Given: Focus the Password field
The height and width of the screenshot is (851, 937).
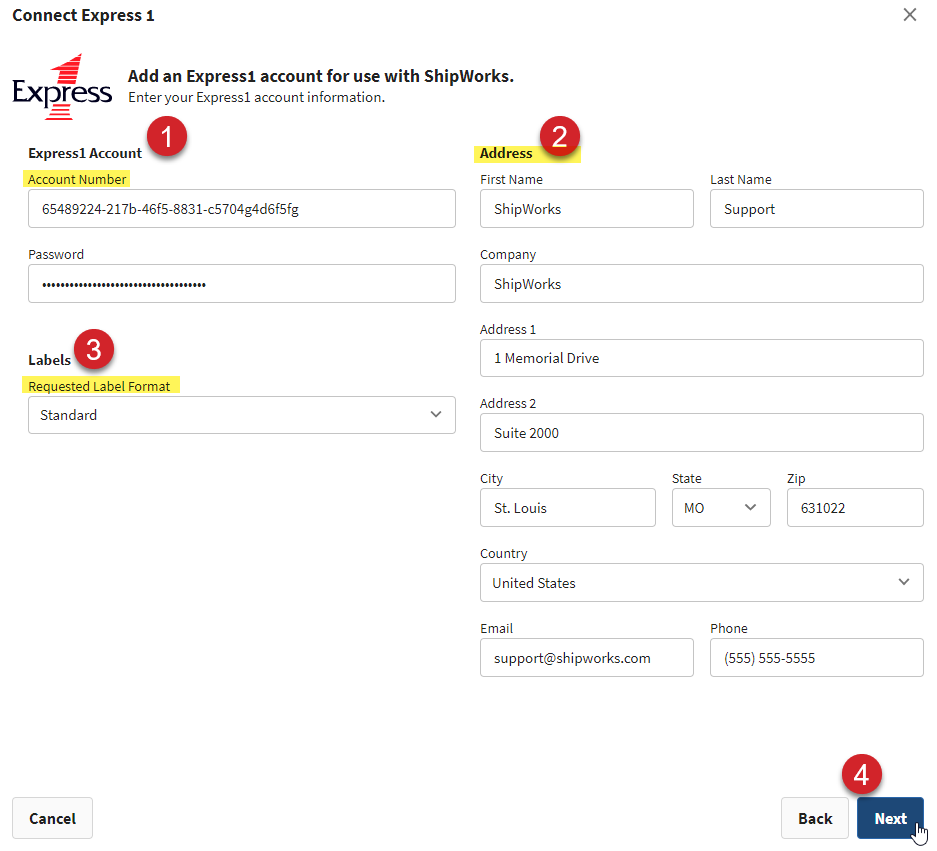Looking at the screenshot, I should coord(241,284).
